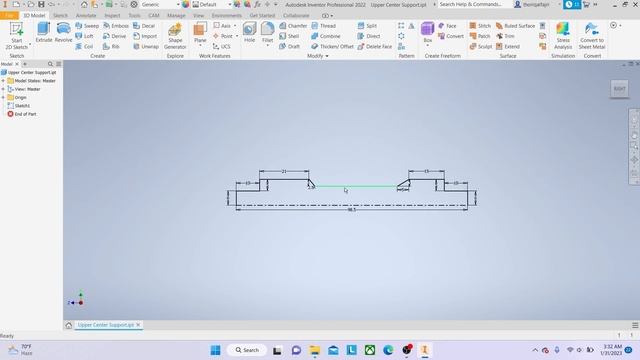Click Thicken/Offset tool
The height and width of the screenshot is (360, 640).
point(332,47)
